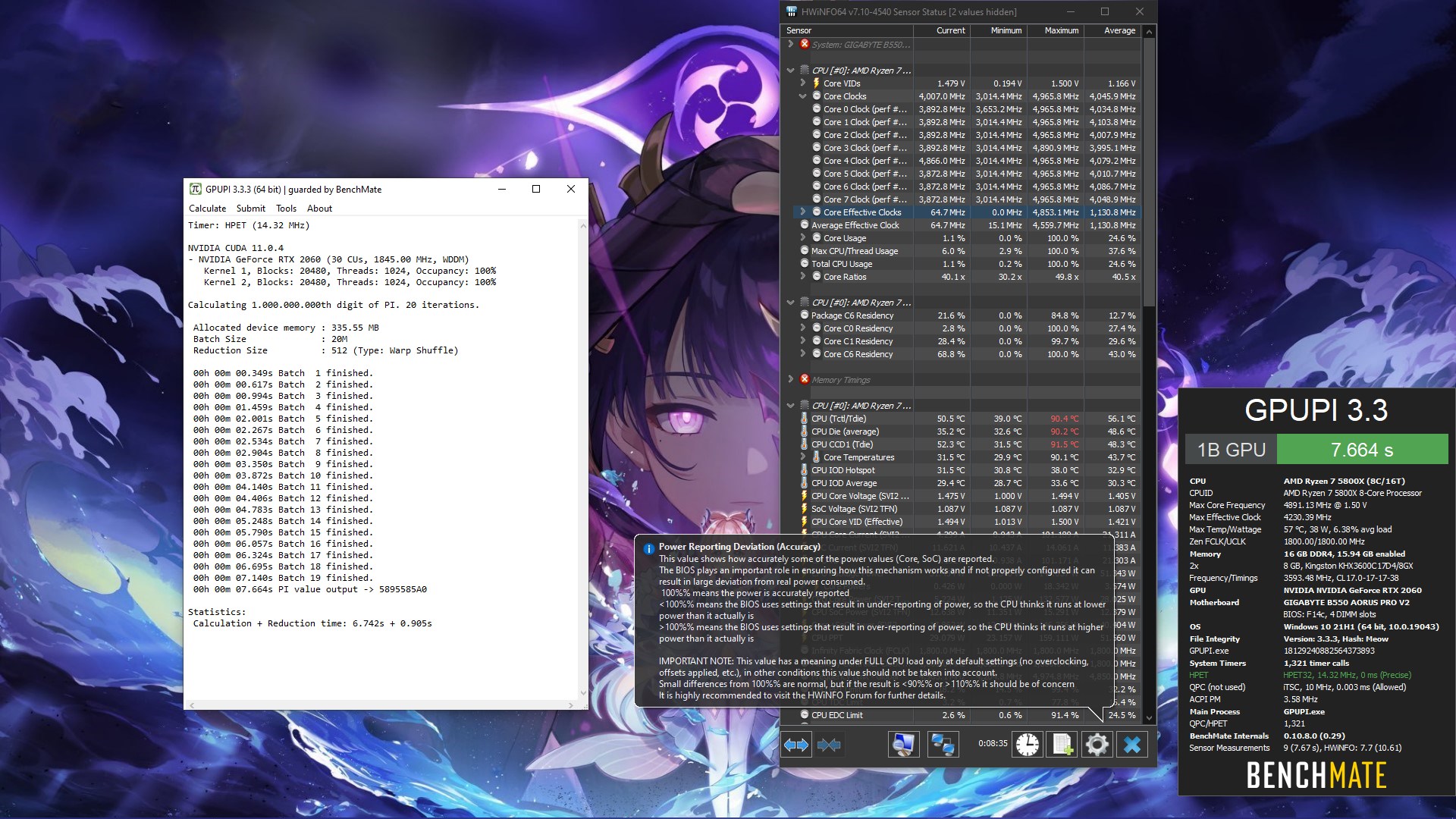Collapse Core Clocks tree node
The image size is (1456, 819).
pyautogui.click(x=803, y=96)
